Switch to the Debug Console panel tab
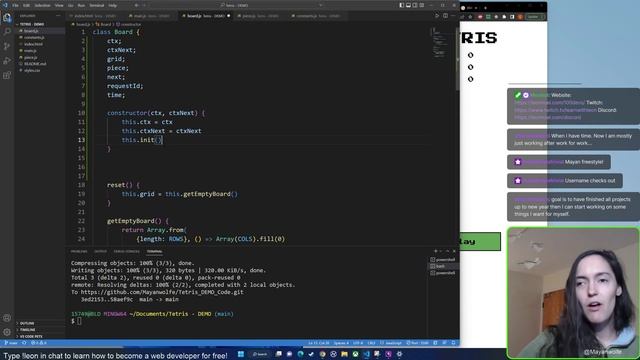The image size is (640, 360). click(127, 251)
